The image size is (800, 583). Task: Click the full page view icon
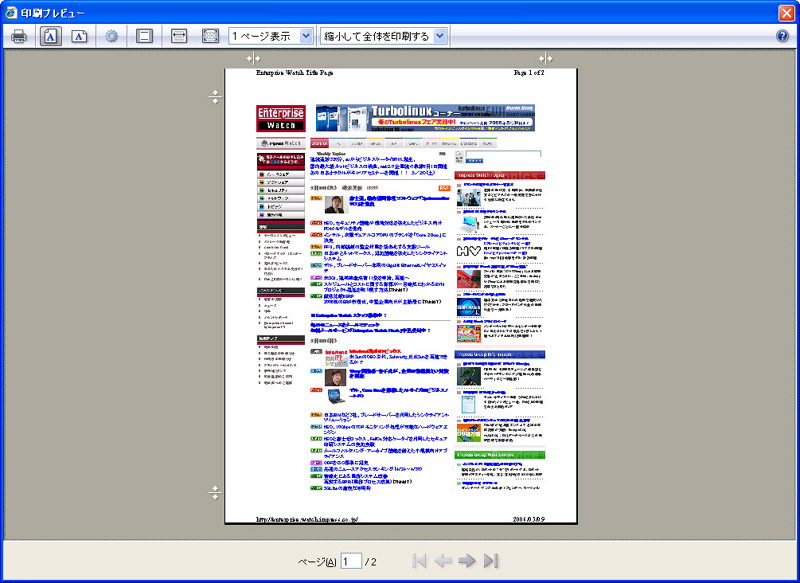(210, 36)
